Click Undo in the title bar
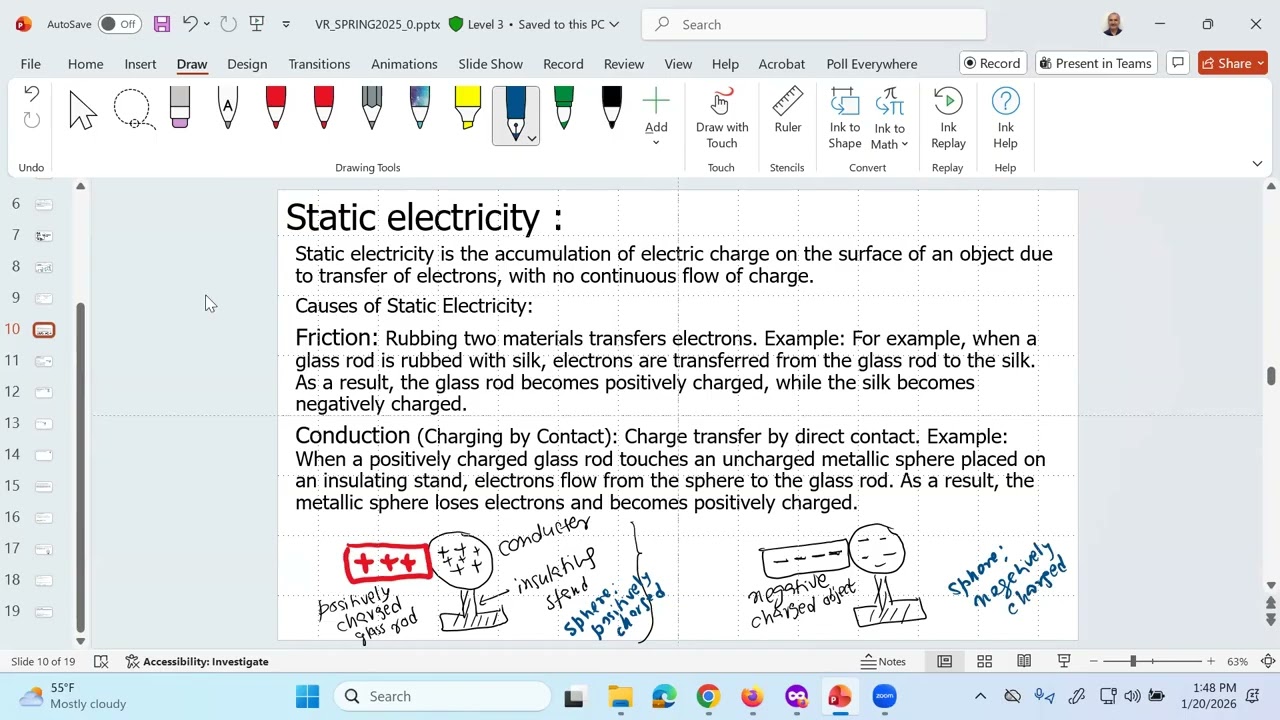Screen dimensions: 1280x720 (189, 24)
